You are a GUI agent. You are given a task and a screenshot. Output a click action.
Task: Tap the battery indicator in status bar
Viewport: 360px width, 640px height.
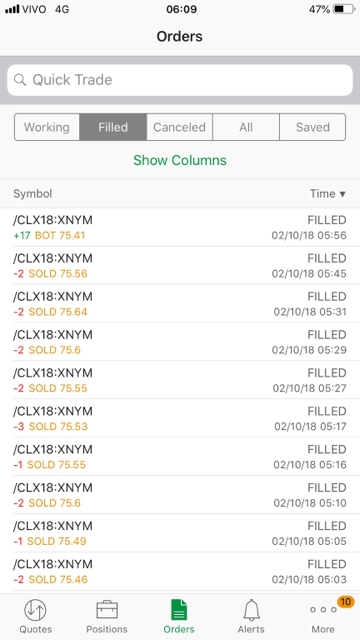click(x=344, y=9)
